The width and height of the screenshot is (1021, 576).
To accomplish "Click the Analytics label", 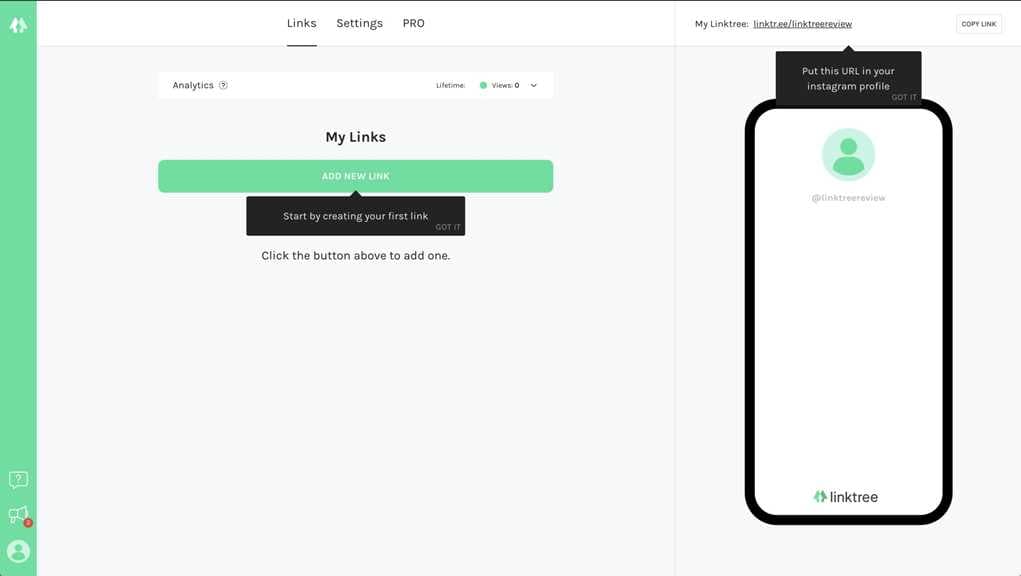I will 193,85.
